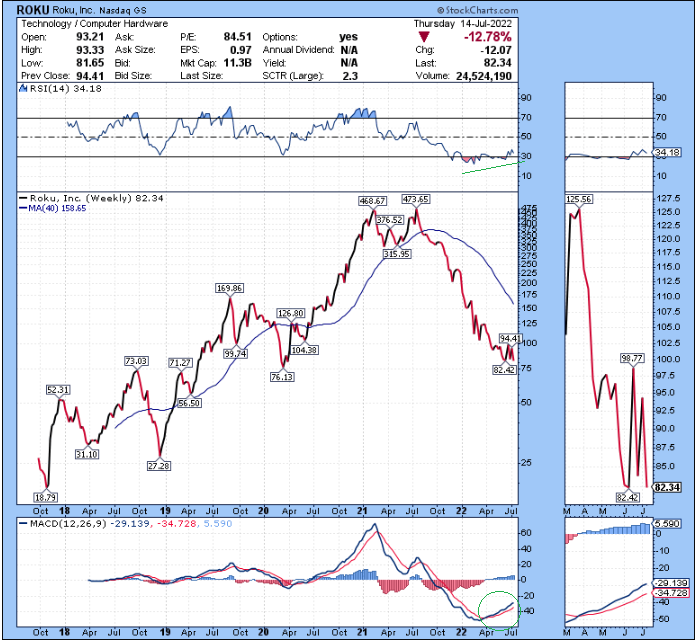Click the RSI(14) indicator legend icon
Image resolution: width=698 pixels, height=642 pixels.
point(23,89)
